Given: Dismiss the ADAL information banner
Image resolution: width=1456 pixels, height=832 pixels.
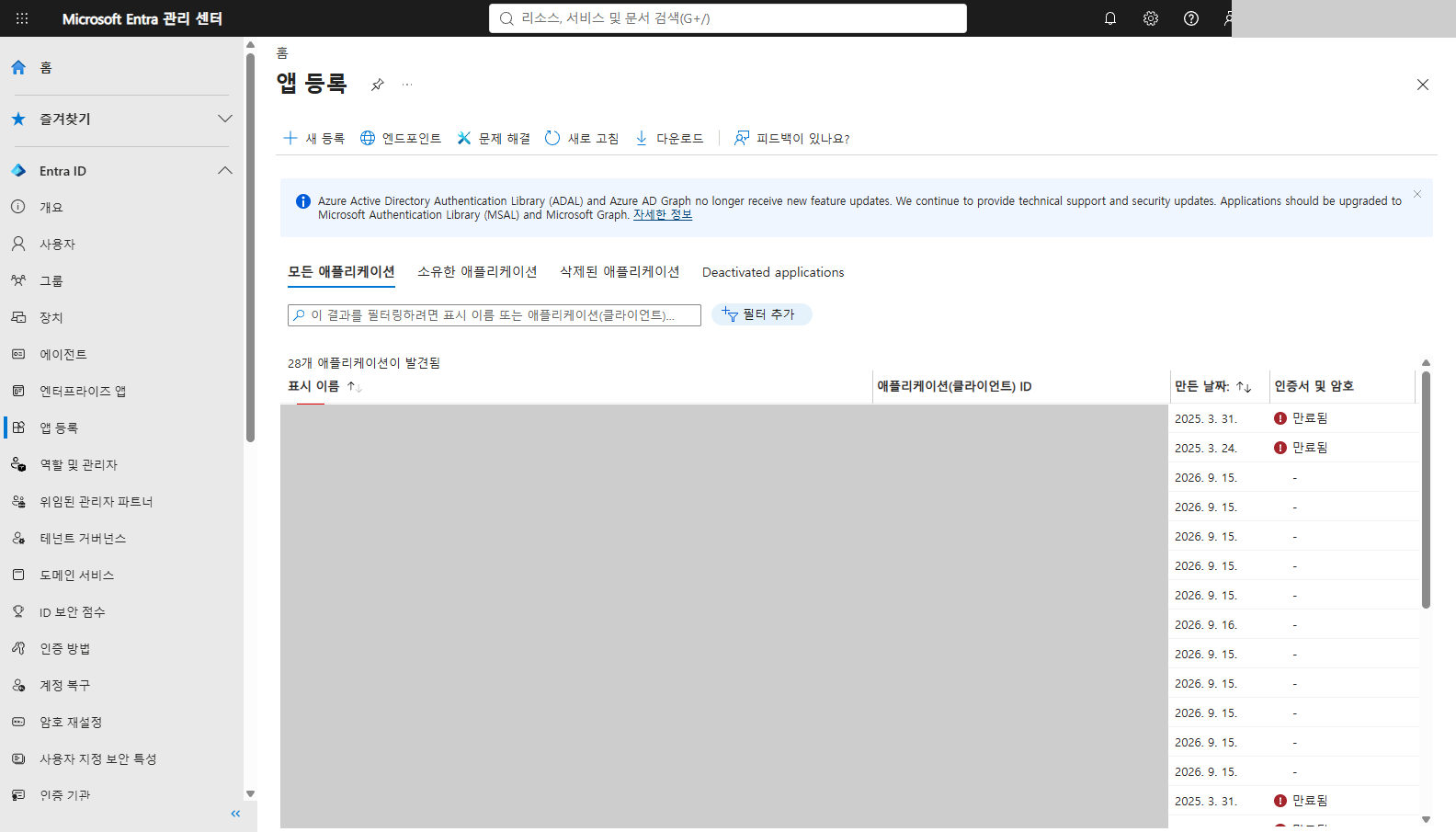Looking at the screenshot, I should coord(1417,194).
